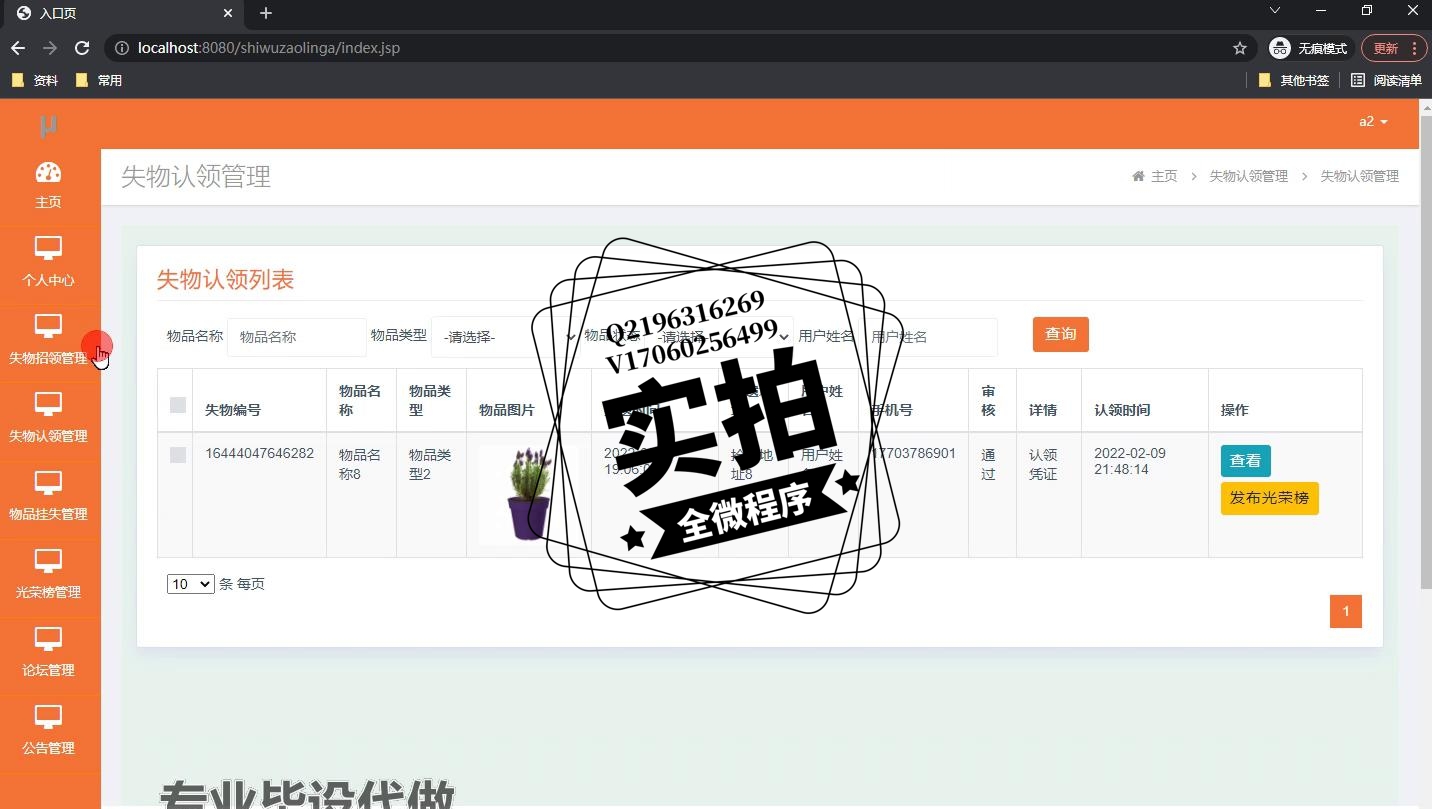Open 个人中心 monitor icon in sidebar
Screen dimensions: 1432x809
tap(48, 248)
